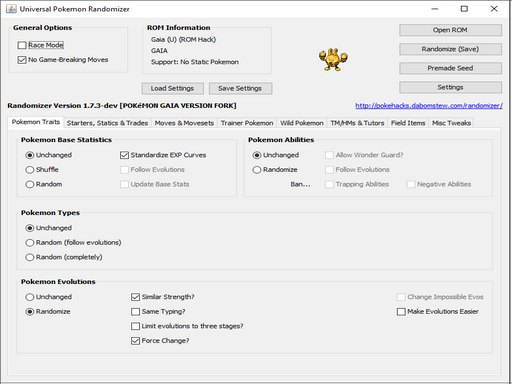The height and width of the screenshot is (384, 512).
Task: Set evolutions to Unchanged
Action: click(30, 297)
